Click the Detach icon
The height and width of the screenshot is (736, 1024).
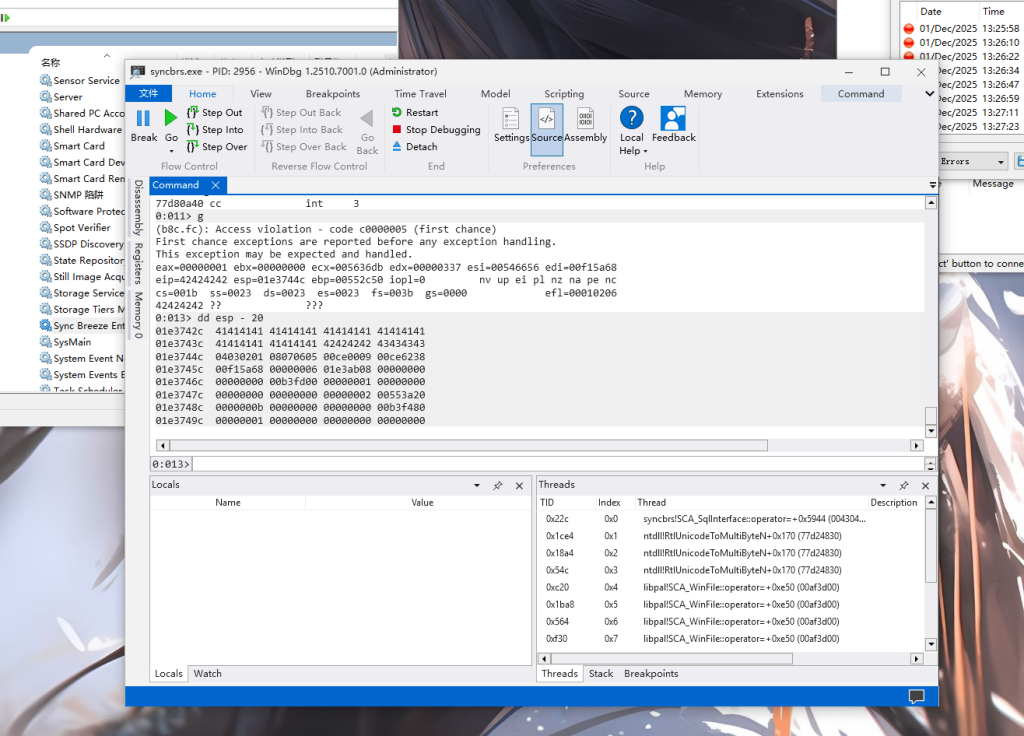[x=397, y=147]
